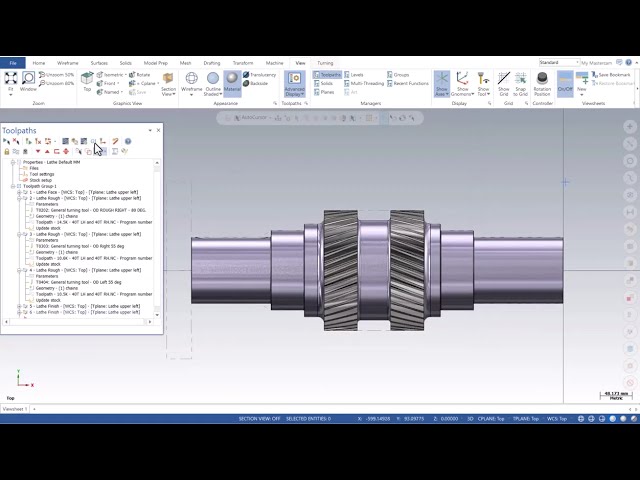Toggle Viewsheets On/Off

(x=565, y=82)
